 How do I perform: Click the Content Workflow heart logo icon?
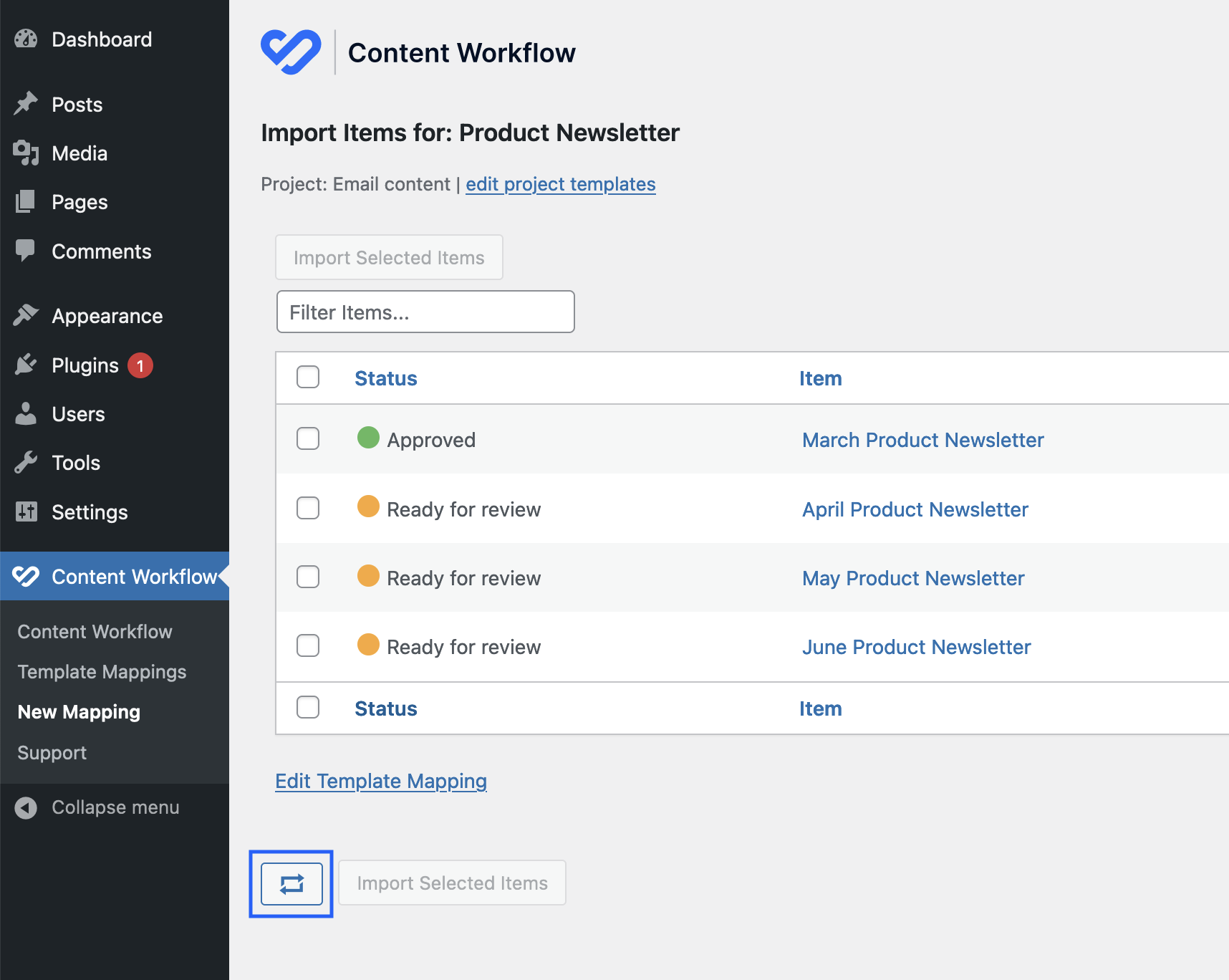coord(292,50)
